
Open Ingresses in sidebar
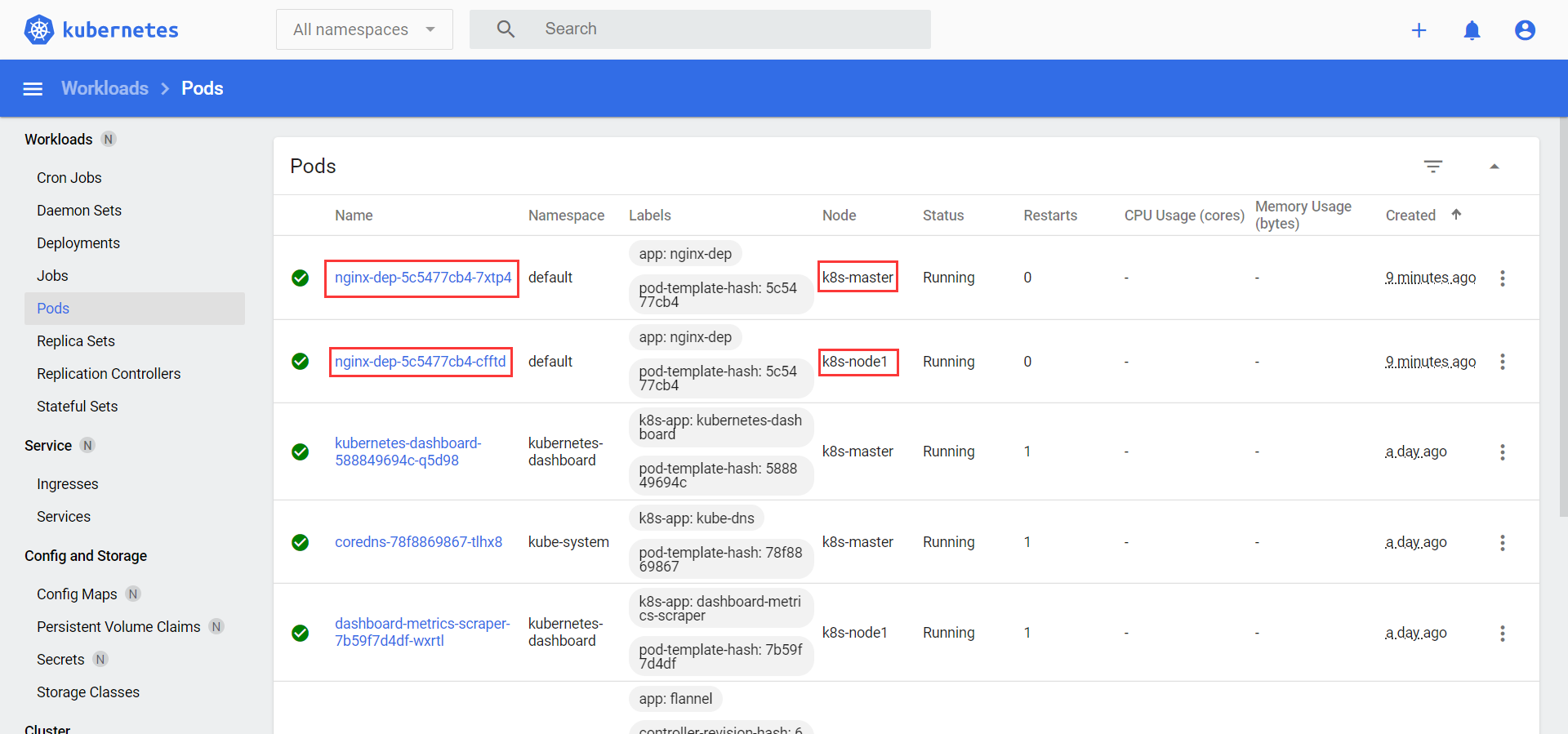(x=68, y=484)
